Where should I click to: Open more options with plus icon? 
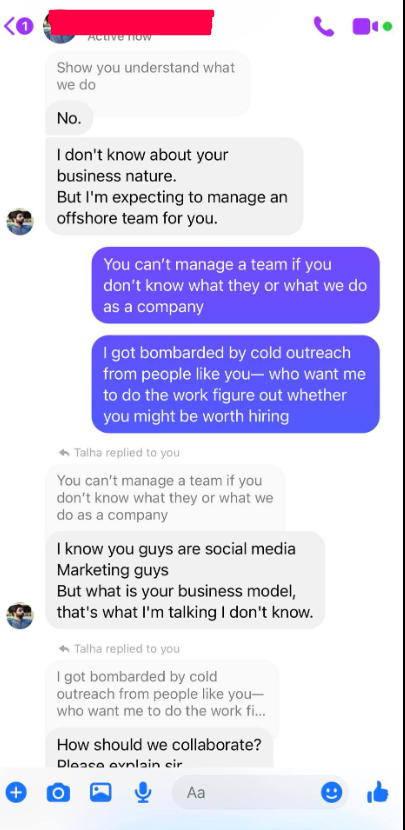[16, 792]
